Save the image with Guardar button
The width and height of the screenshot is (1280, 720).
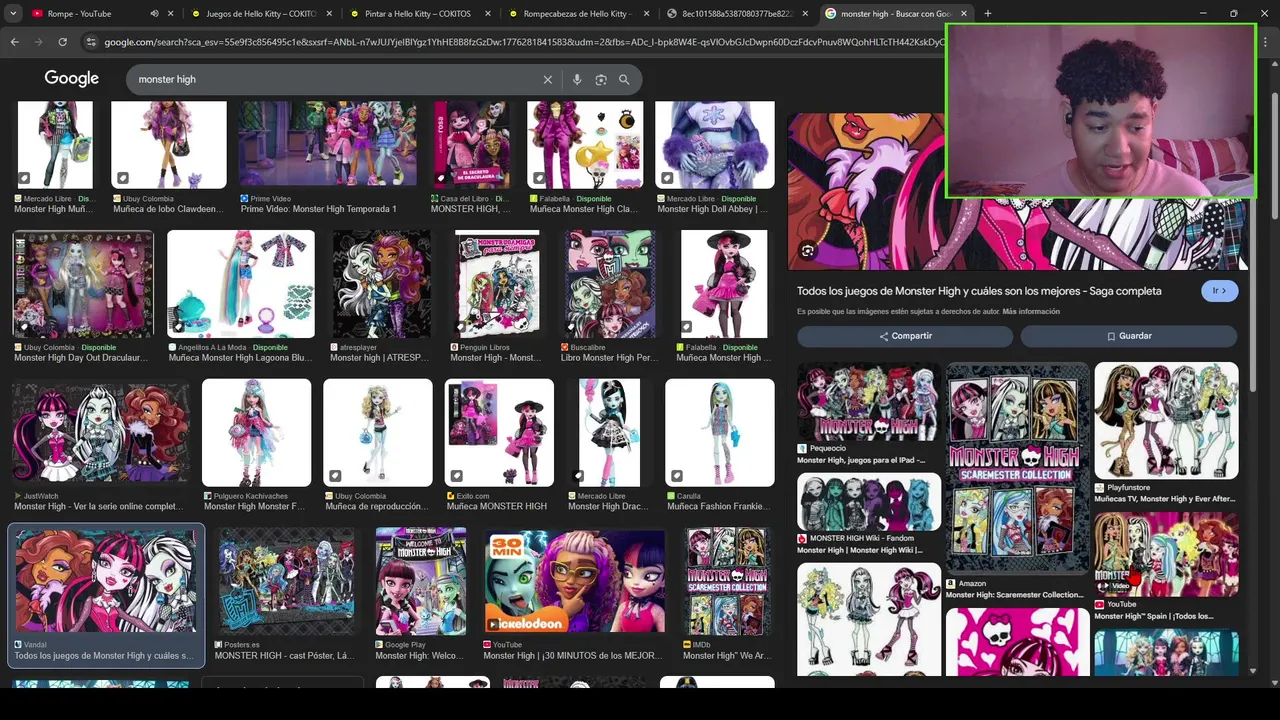tap(1129, 336)
